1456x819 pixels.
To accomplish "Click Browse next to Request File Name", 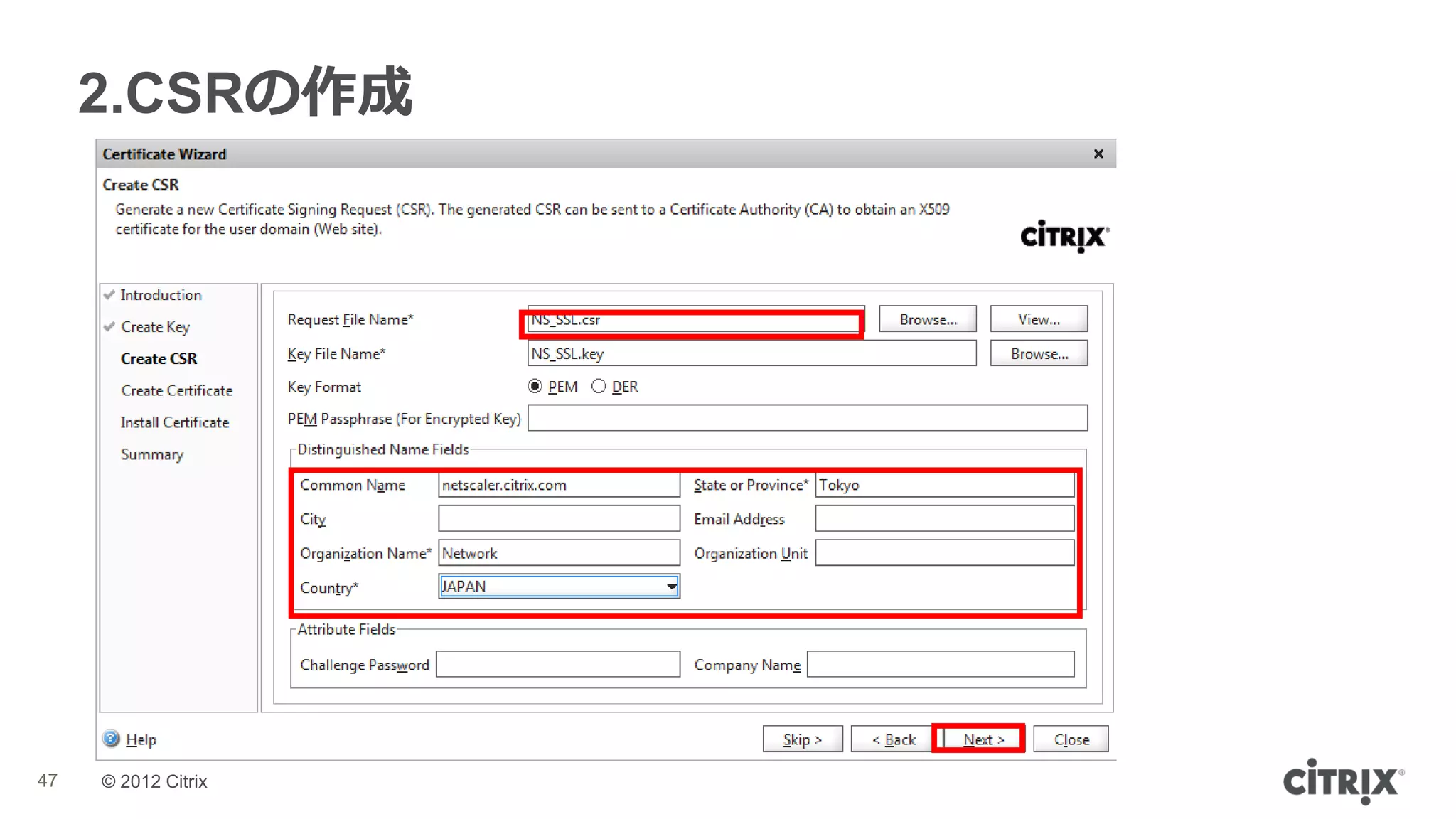I will coord(928,319).
